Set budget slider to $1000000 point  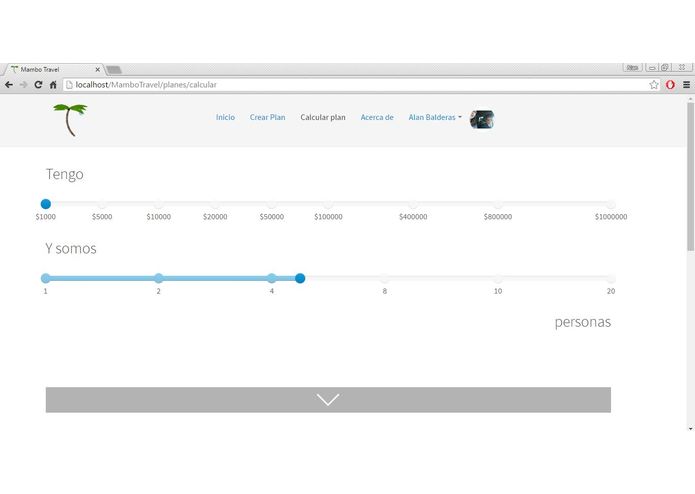pos(611,204)
